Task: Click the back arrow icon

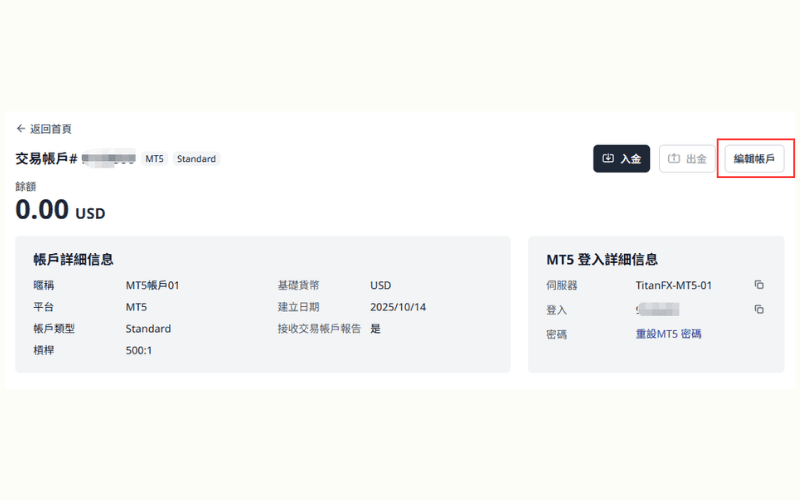Action: (21, 129)
